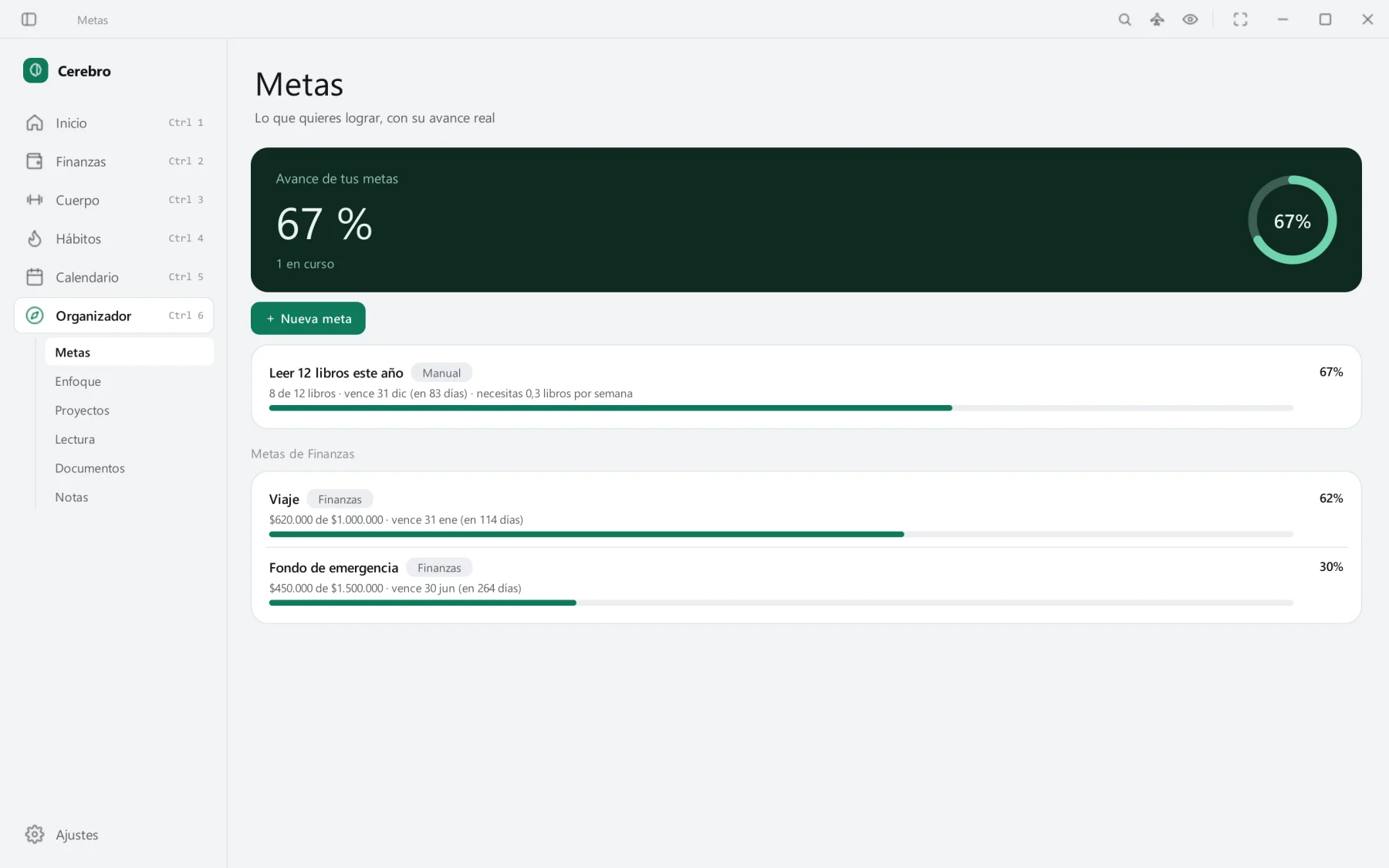The height and width of the screenshot is (868, 1389).
Task: Click the Cuerpo dumbbell icon
Action: pyautogui.click(x=35, y=200)
